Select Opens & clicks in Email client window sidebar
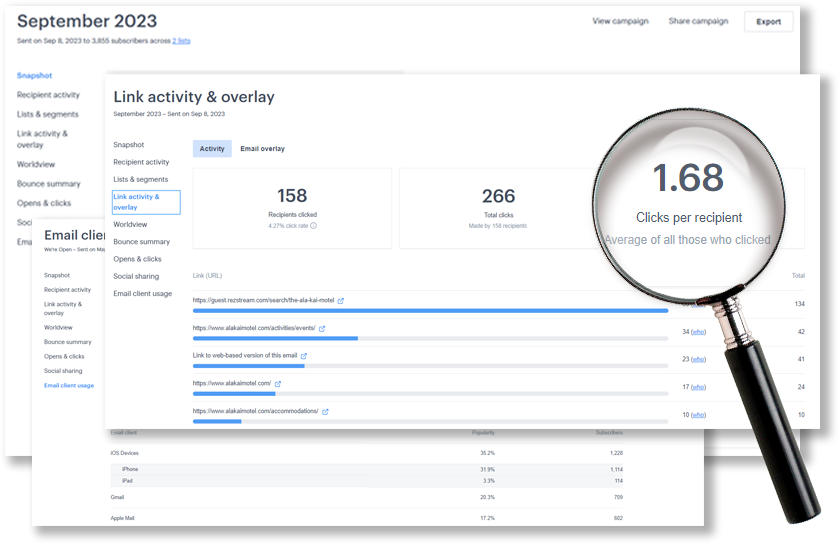 point(64,356)
